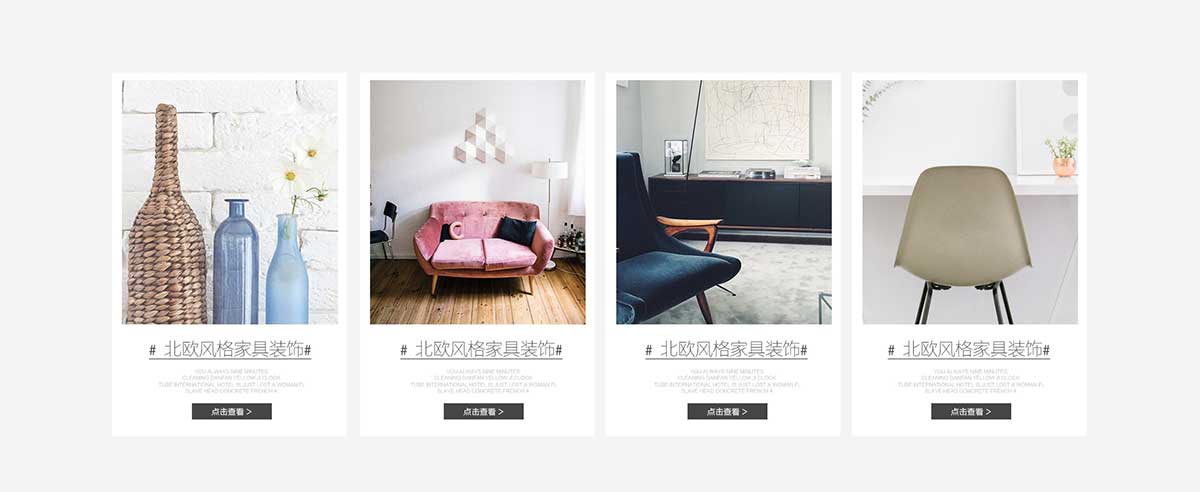
Task: Click 点击查看 button under the blue armchair card
Action: click(x=727, y=411)
